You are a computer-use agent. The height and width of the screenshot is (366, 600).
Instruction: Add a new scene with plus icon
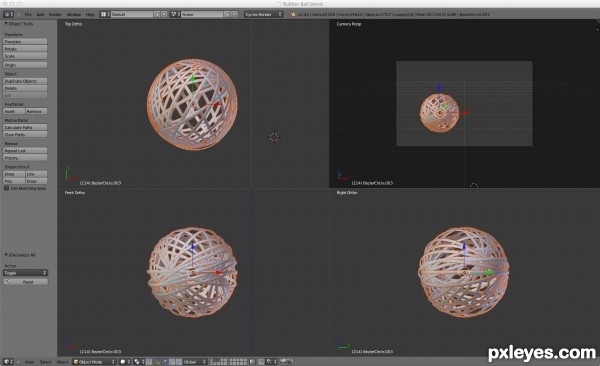pos(227,14)
